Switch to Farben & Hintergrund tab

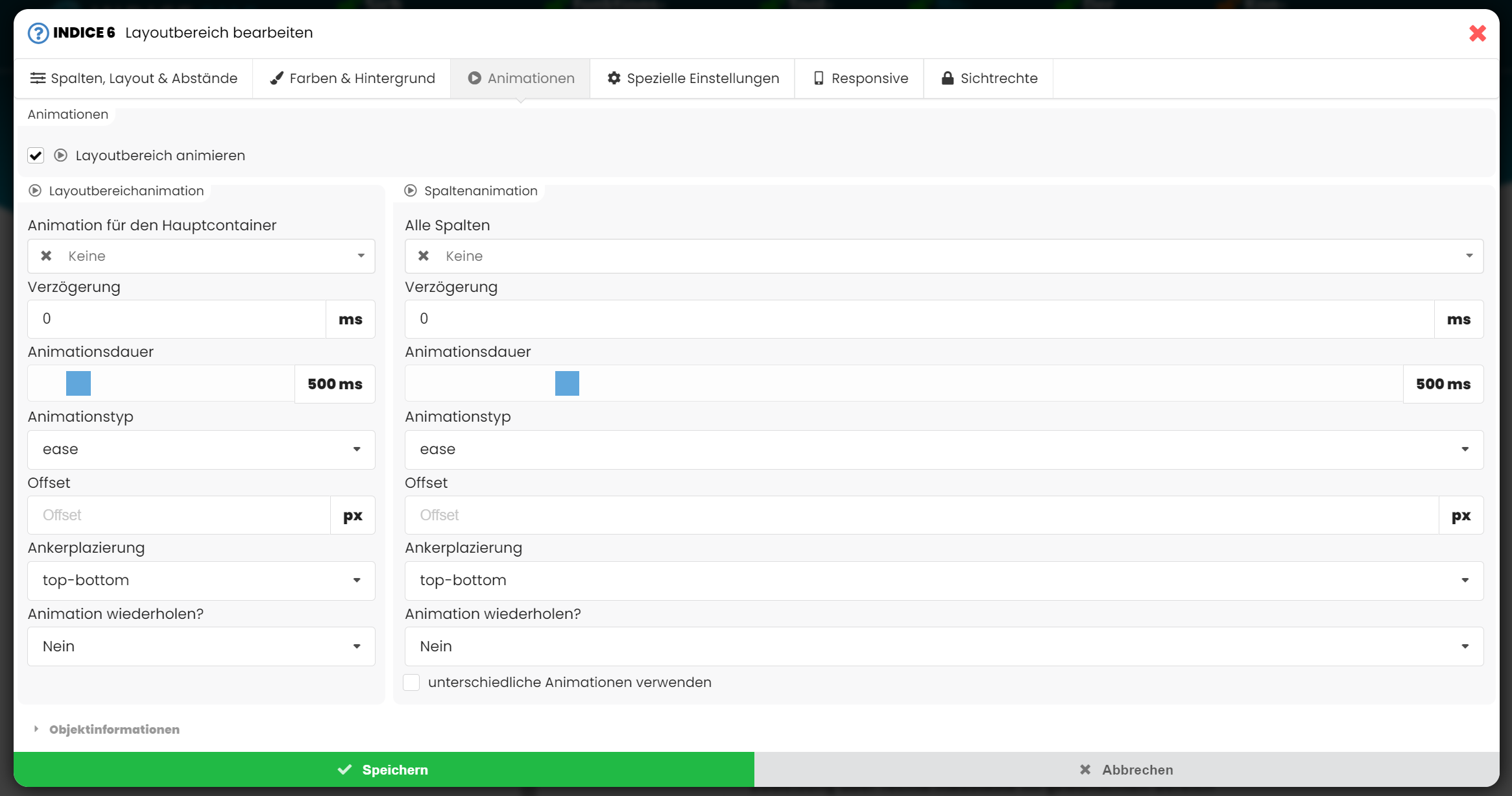pyautogui.click(x=352, y=78)
